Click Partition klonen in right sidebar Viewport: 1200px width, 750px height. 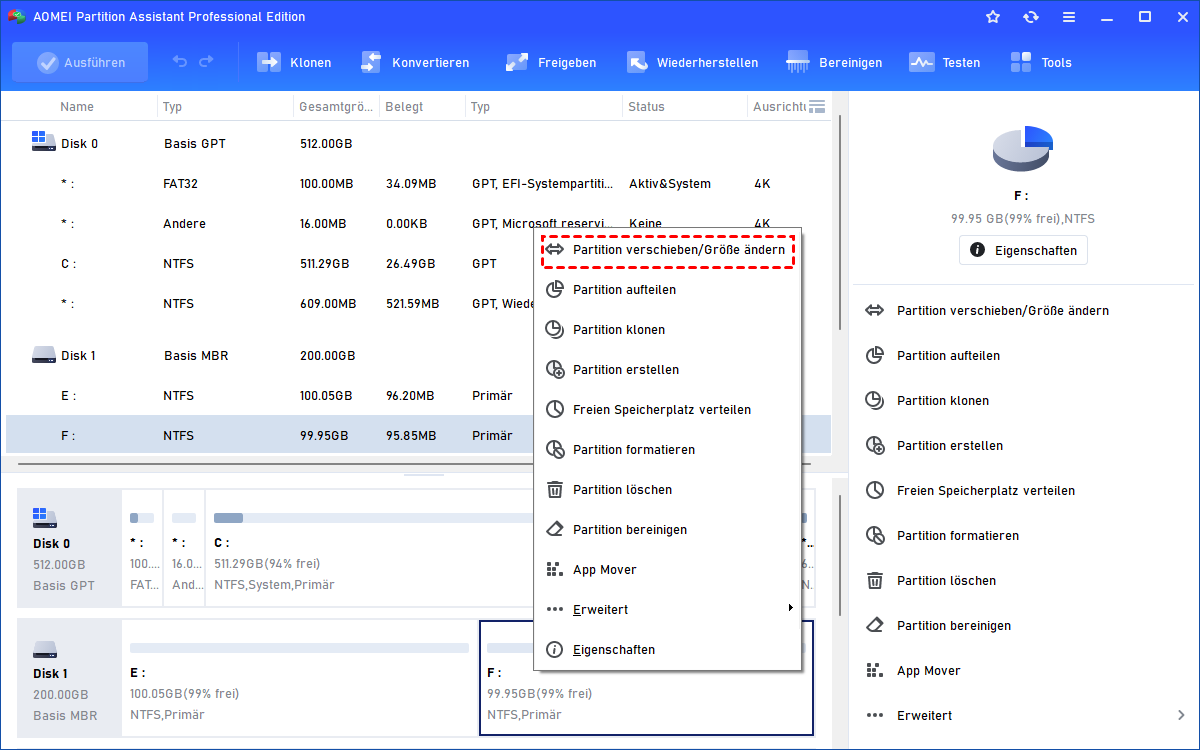coord(942,401)
